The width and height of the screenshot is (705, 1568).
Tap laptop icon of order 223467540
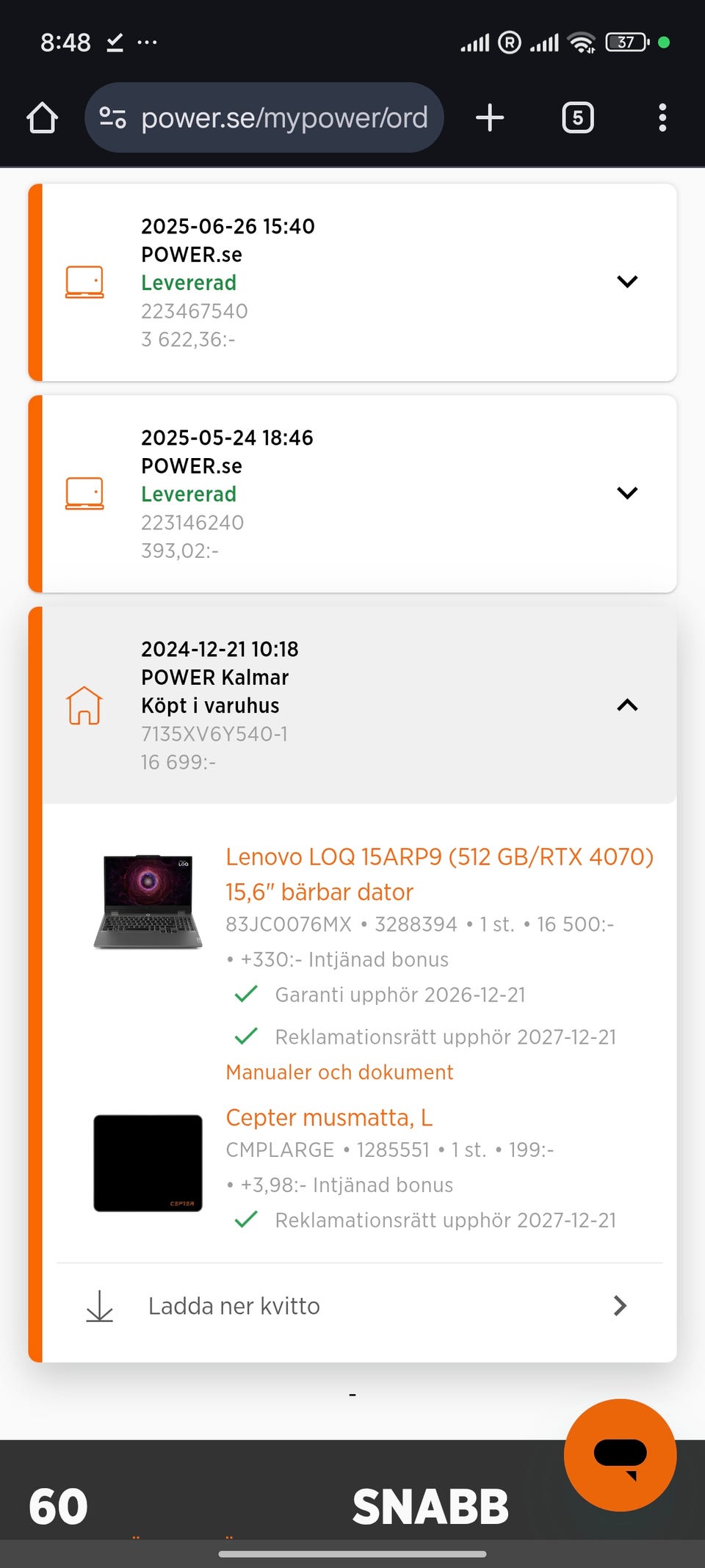(84, 282)
